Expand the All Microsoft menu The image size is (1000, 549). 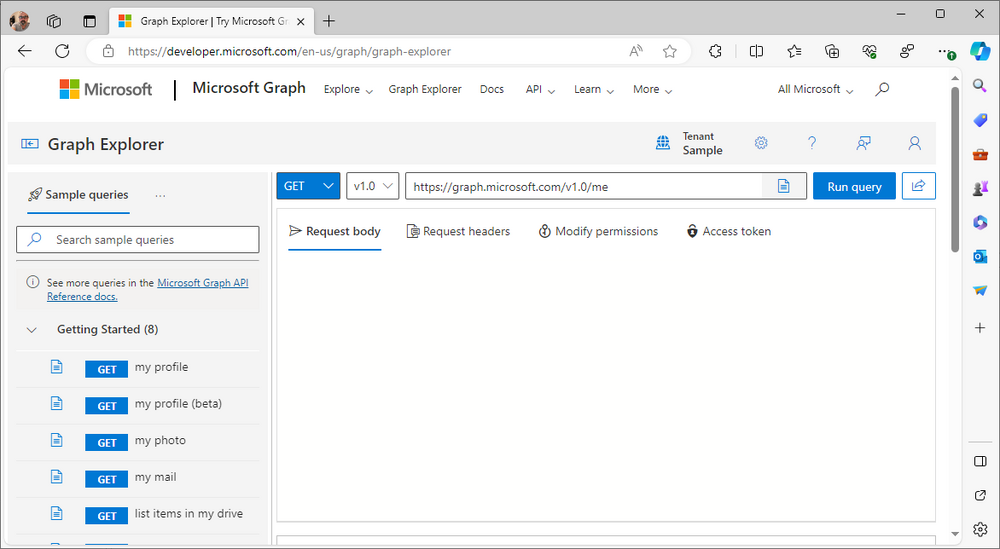(x=815, y=89)
